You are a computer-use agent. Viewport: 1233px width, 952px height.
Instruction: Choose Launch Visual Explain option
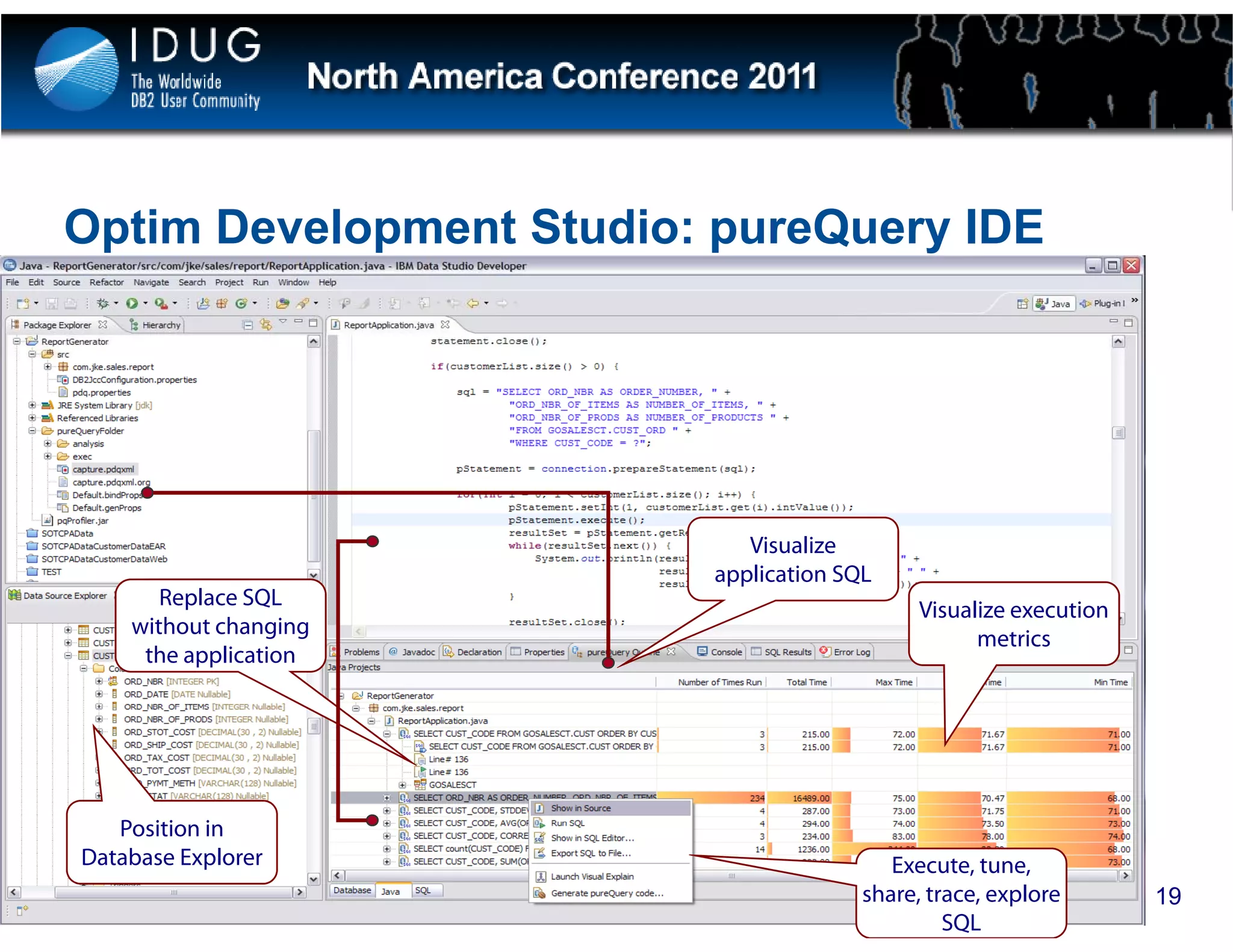pyautogui.click(x=610, y=877)
